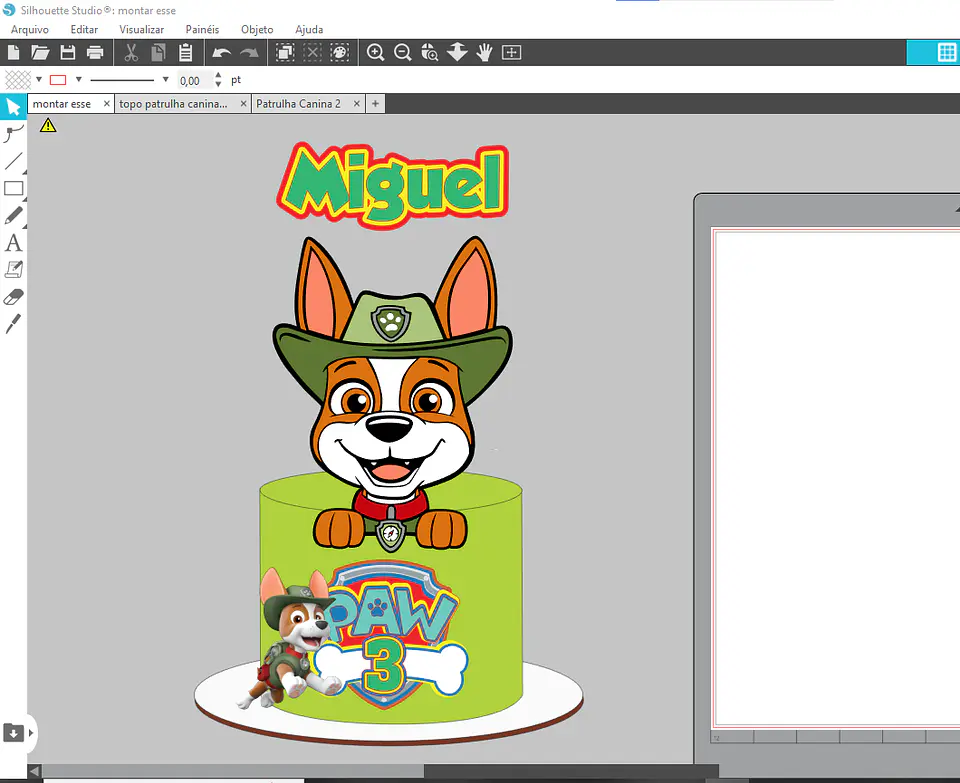Open the line color dropdown arrow
The height and width of the screenshot is (783, 960).
coord(78,80)
